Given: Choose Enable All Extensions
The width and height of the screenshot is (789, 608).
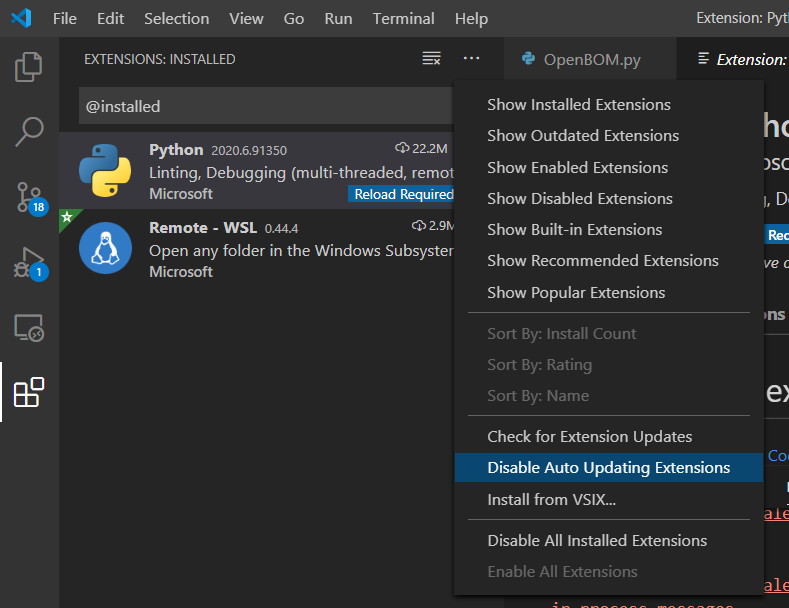Looking at the screenshot, I should tap(609, 572).
